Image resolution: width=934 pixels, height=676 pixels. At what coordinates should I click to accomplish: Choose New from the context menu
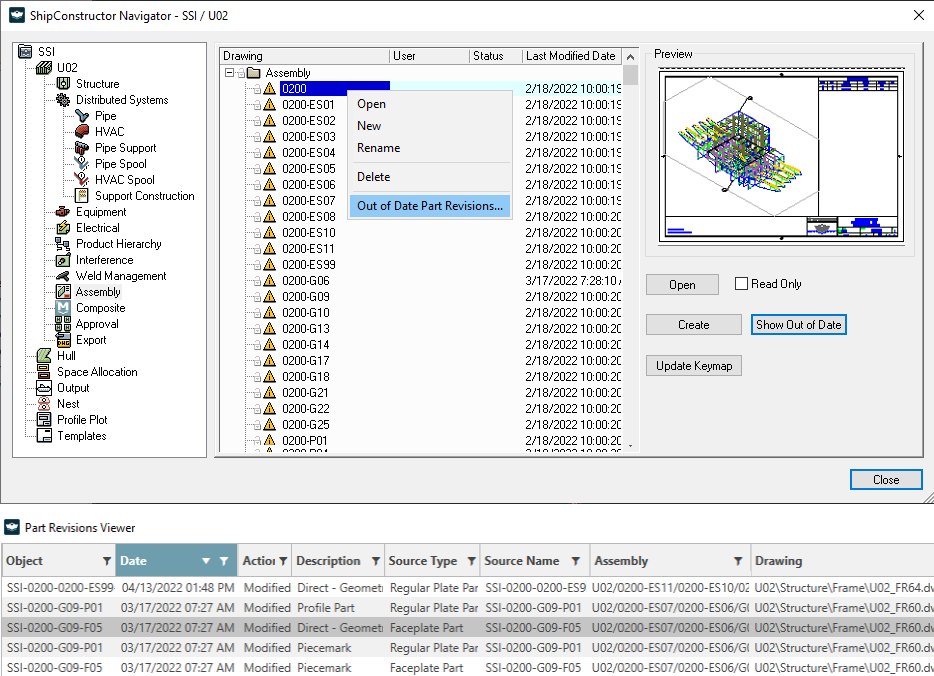[x=429, y=126]
